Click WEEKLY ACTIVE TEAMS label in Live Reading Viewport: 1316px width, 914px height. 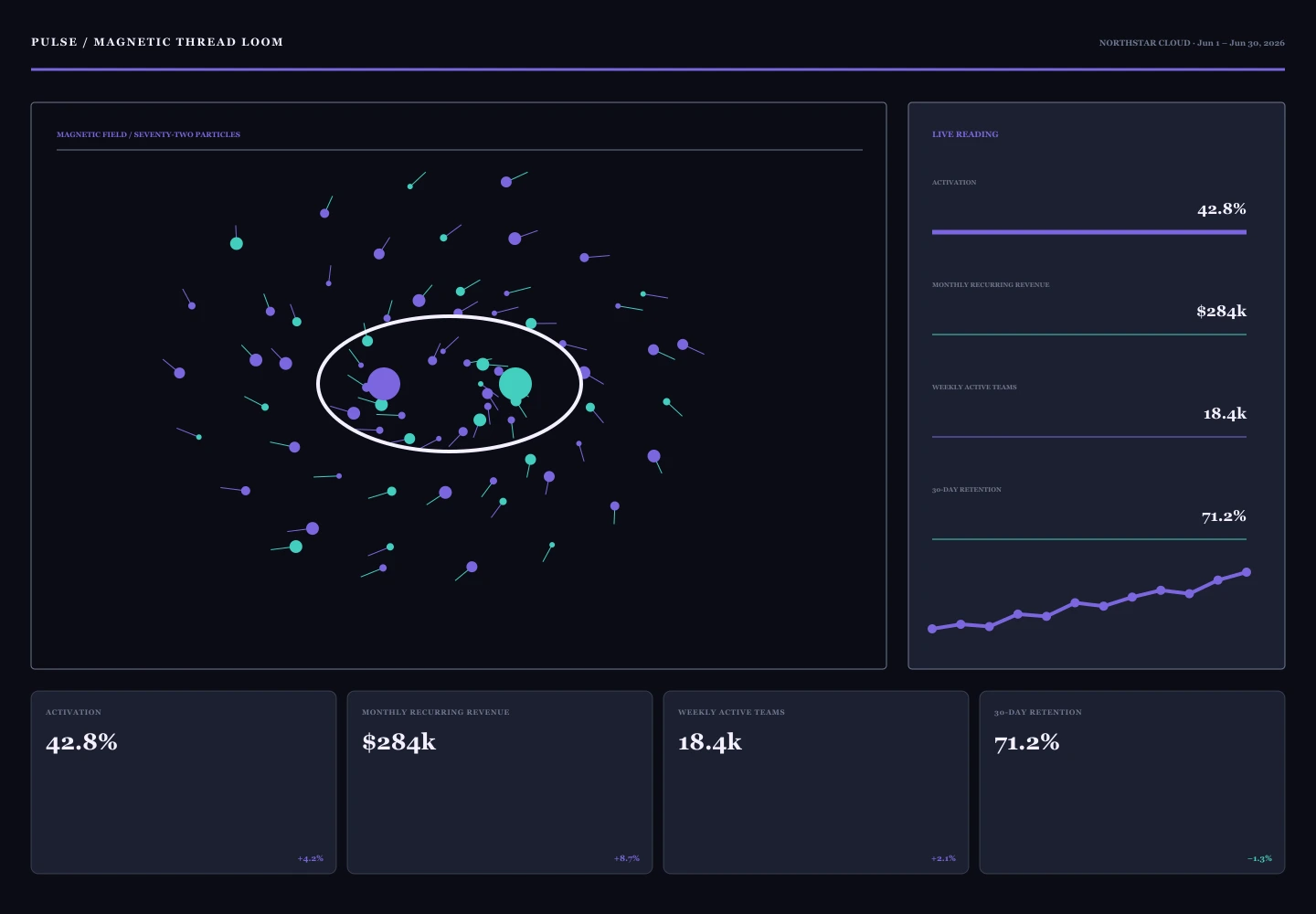[x=974, y=388]
